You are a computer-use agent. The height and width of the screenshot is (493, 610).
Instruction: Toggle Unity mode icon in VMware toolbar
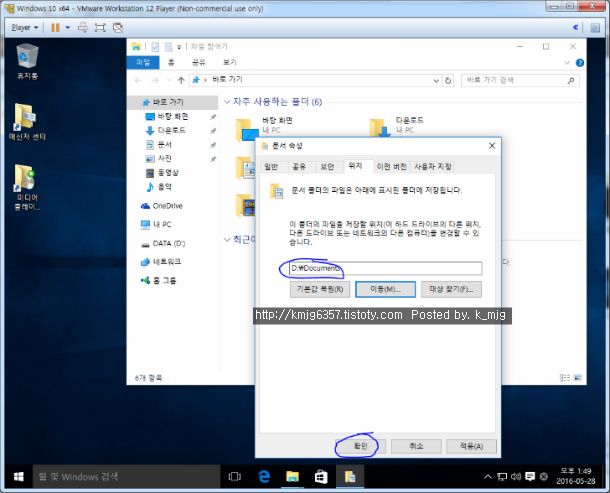117,28
